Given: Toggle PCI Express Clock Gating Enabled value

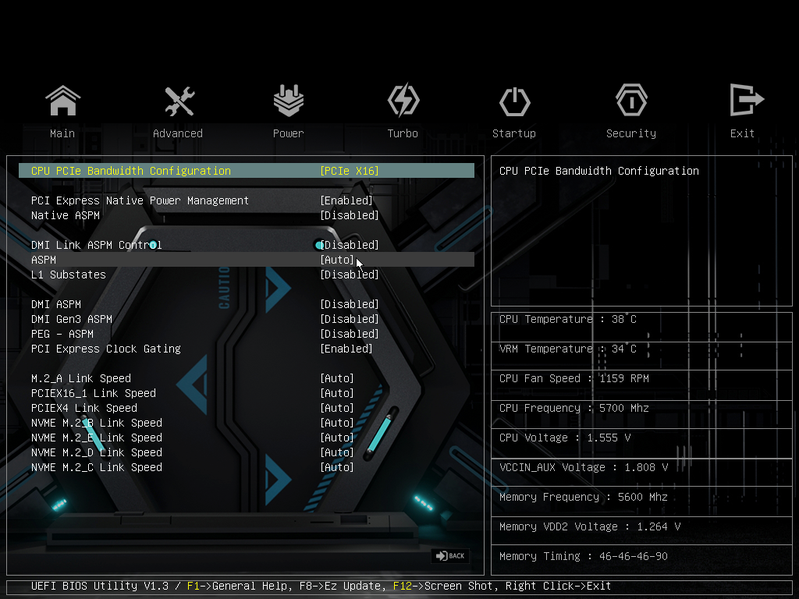Looking at the screenshot, I should (x=347, y=349).
